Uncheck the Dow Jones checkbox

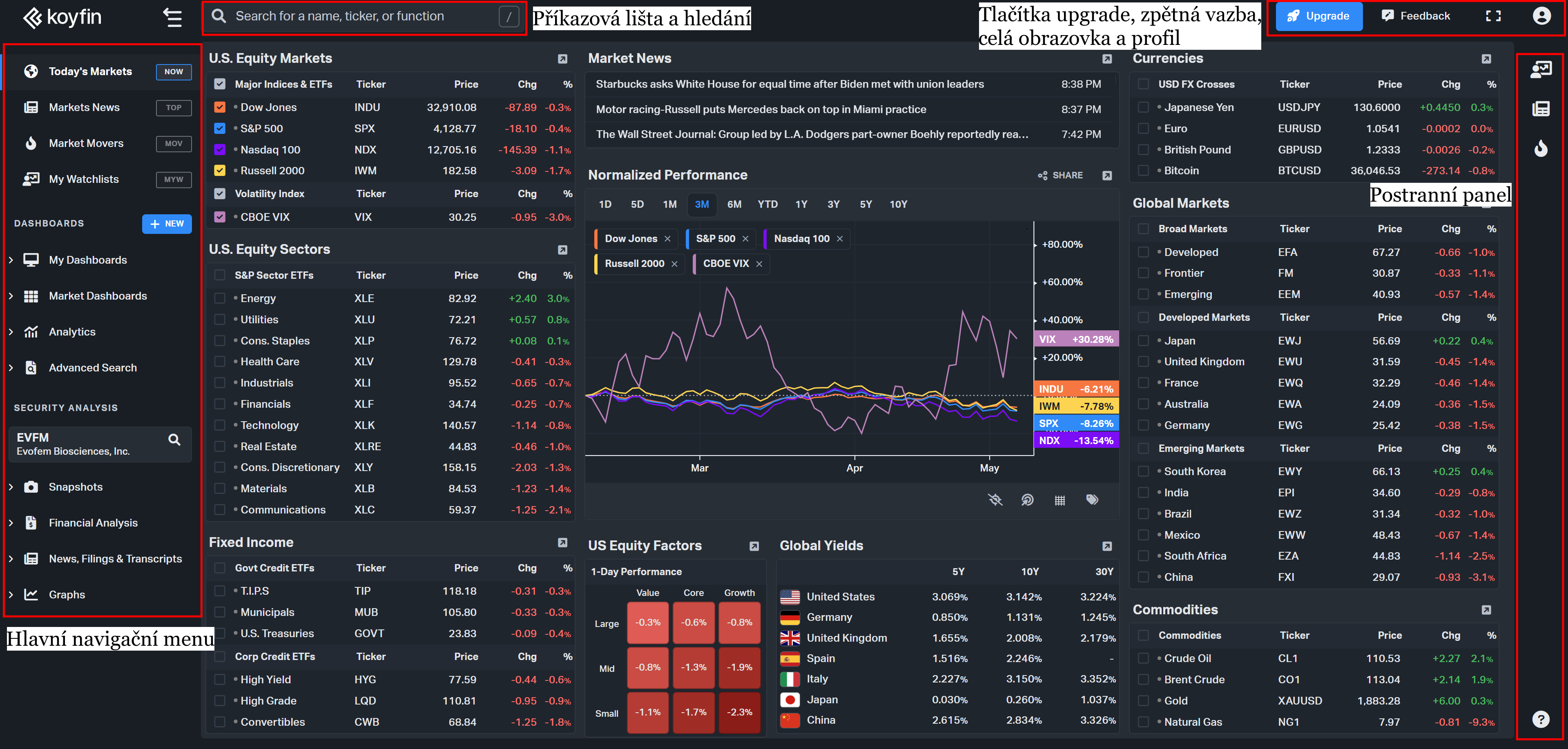[x=220, y=108]
